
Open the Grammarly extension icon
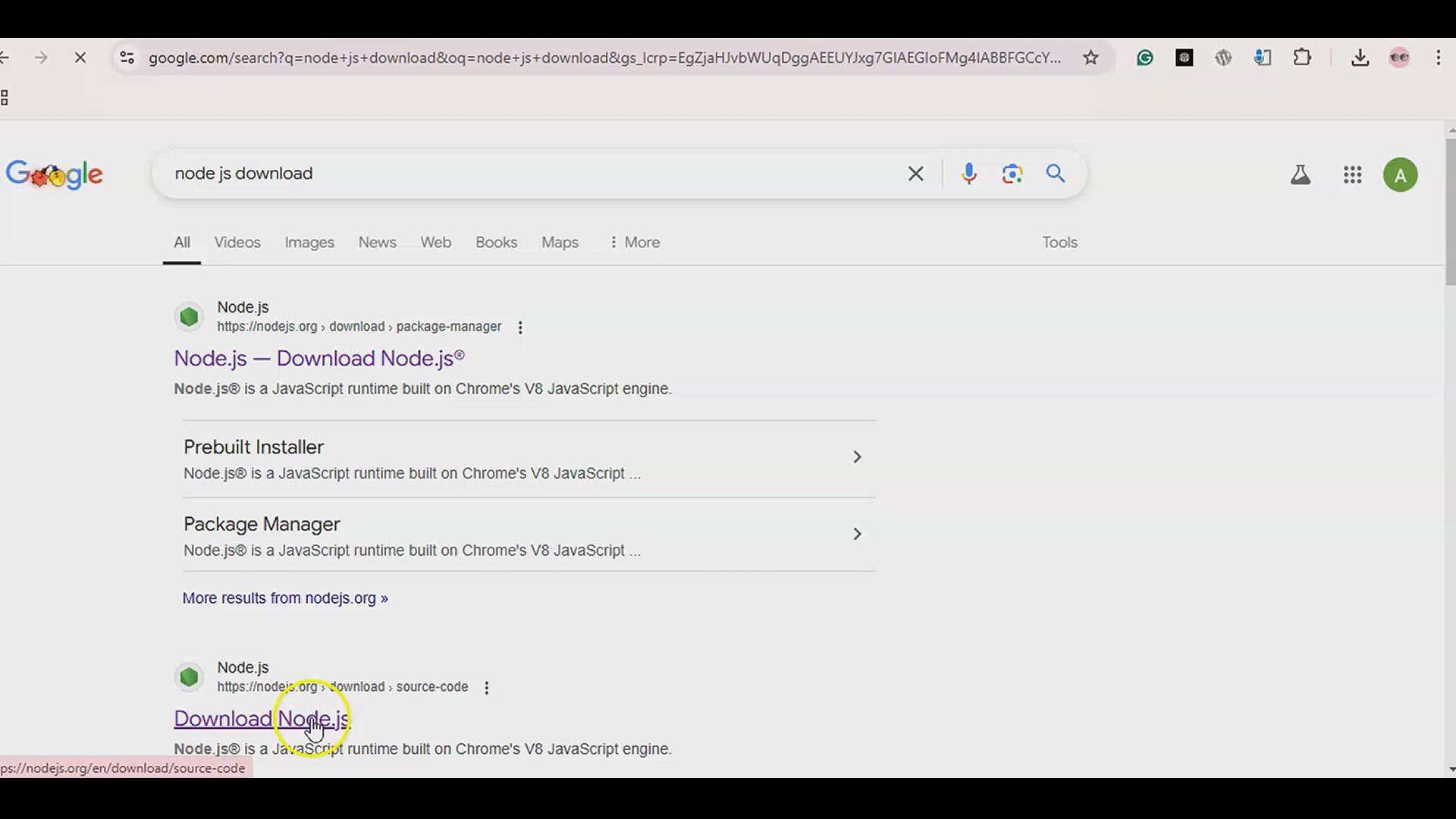click(x=1145, y=58)
